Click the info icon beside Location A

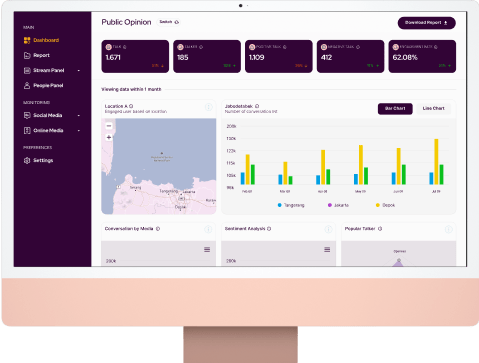(131, 106)
